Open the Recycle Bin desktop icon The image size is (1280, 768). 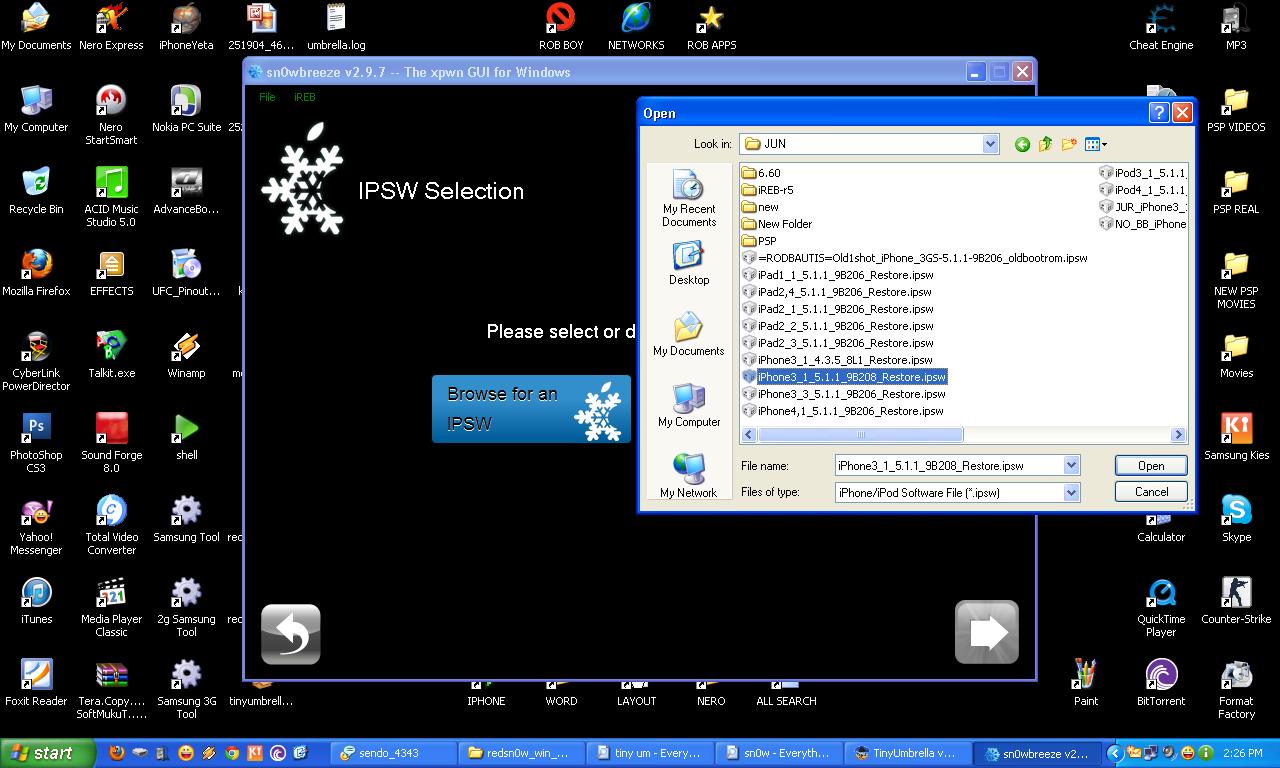36,192
